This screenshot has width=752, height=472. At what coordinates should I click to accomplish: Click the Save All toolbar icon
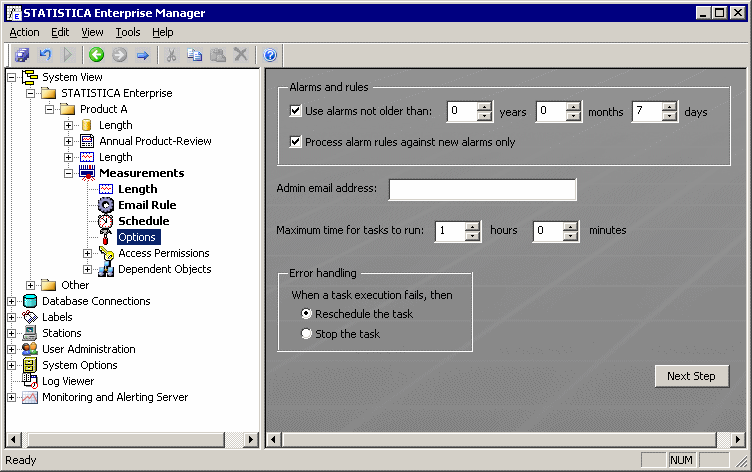pos(22,55)
